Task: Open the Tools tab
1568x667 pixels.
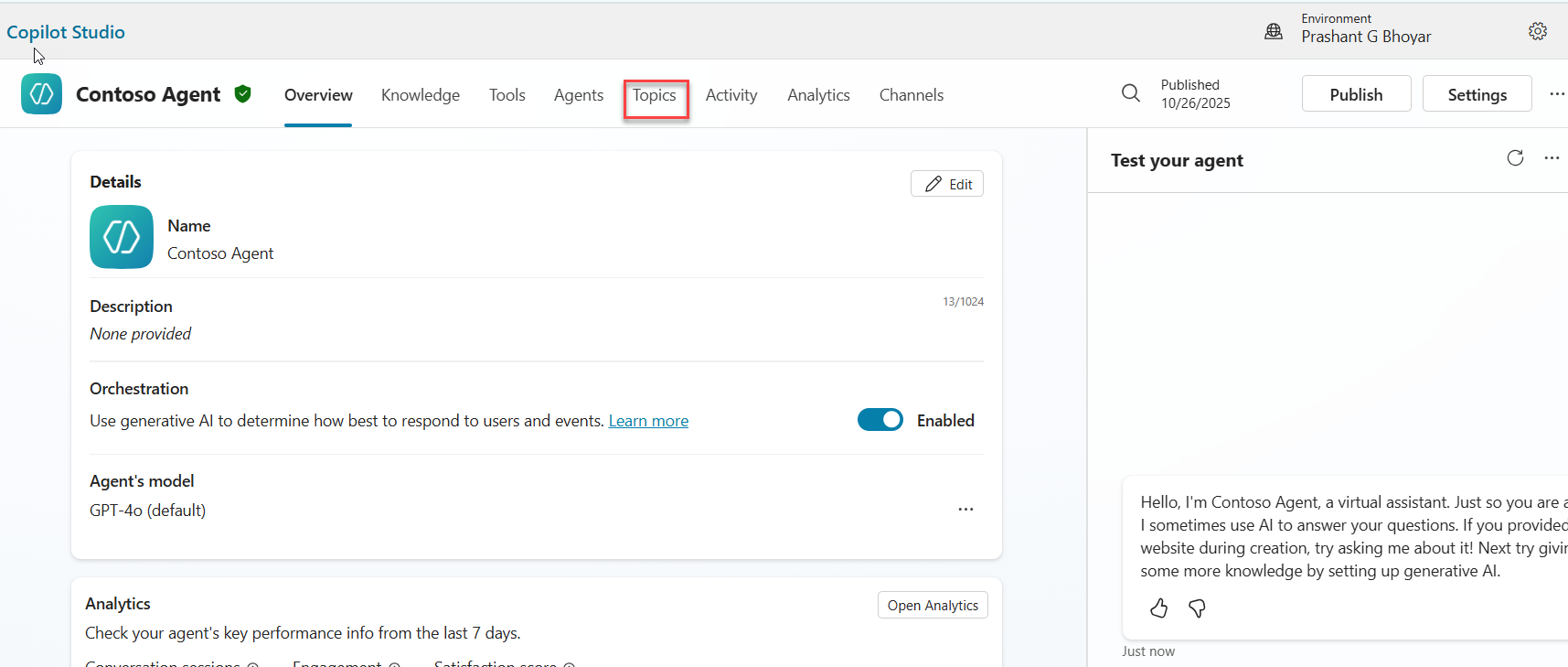Action: [507, 95]
